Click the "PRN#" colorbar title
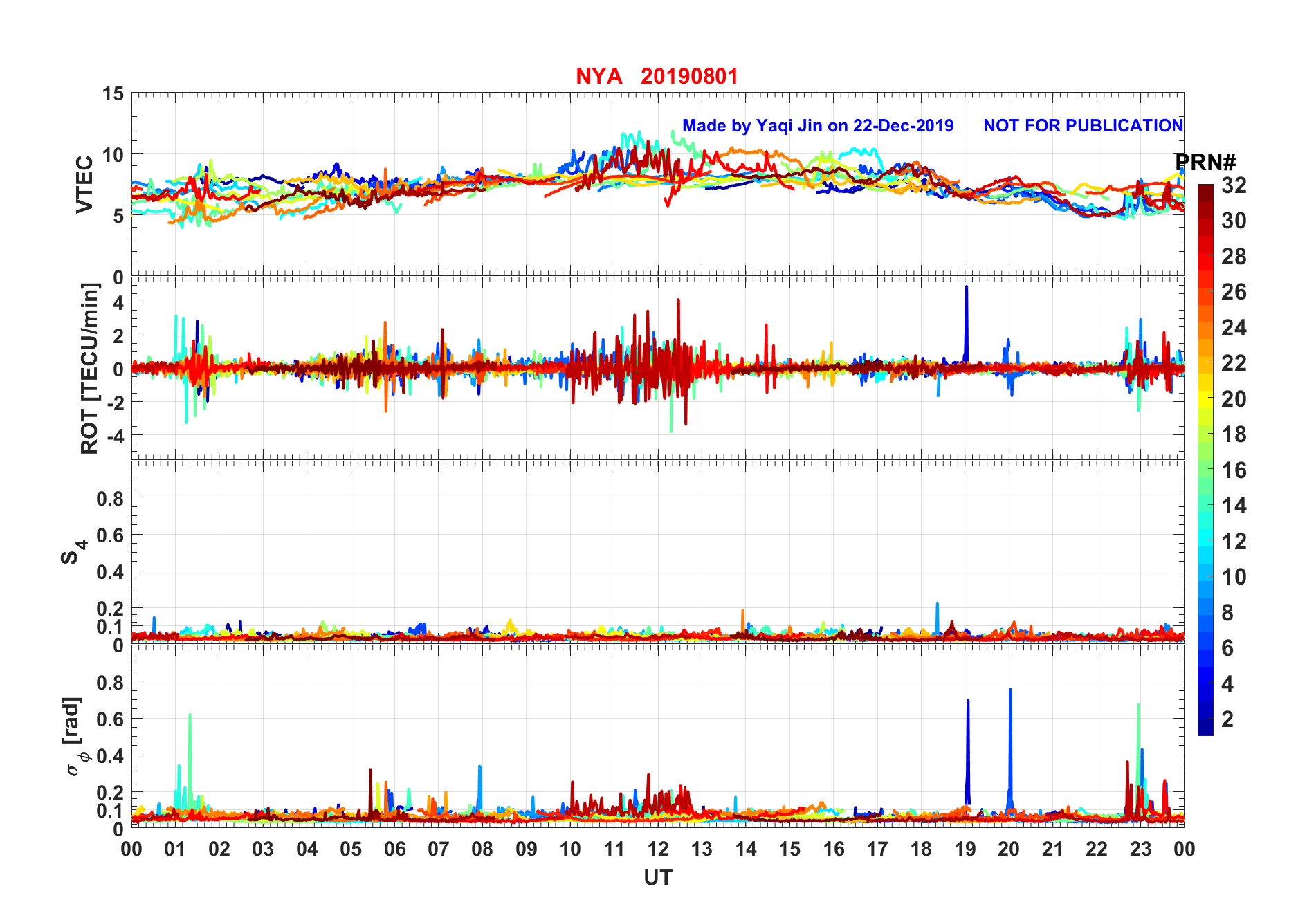The height and width of the screenshot is (920, 1316). (x=1205, y=162)
